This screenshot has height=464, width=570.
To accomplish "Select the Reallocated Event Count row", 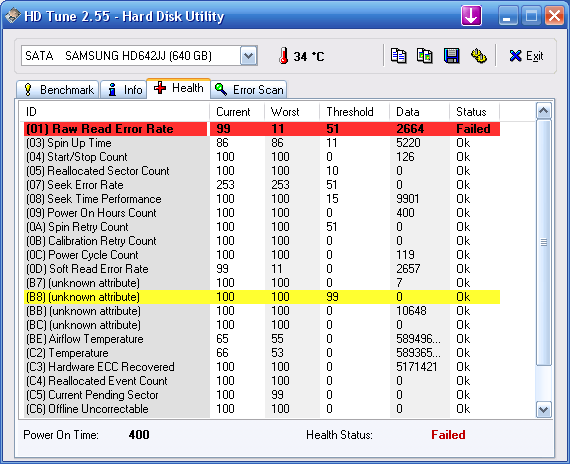I will 262,381.
